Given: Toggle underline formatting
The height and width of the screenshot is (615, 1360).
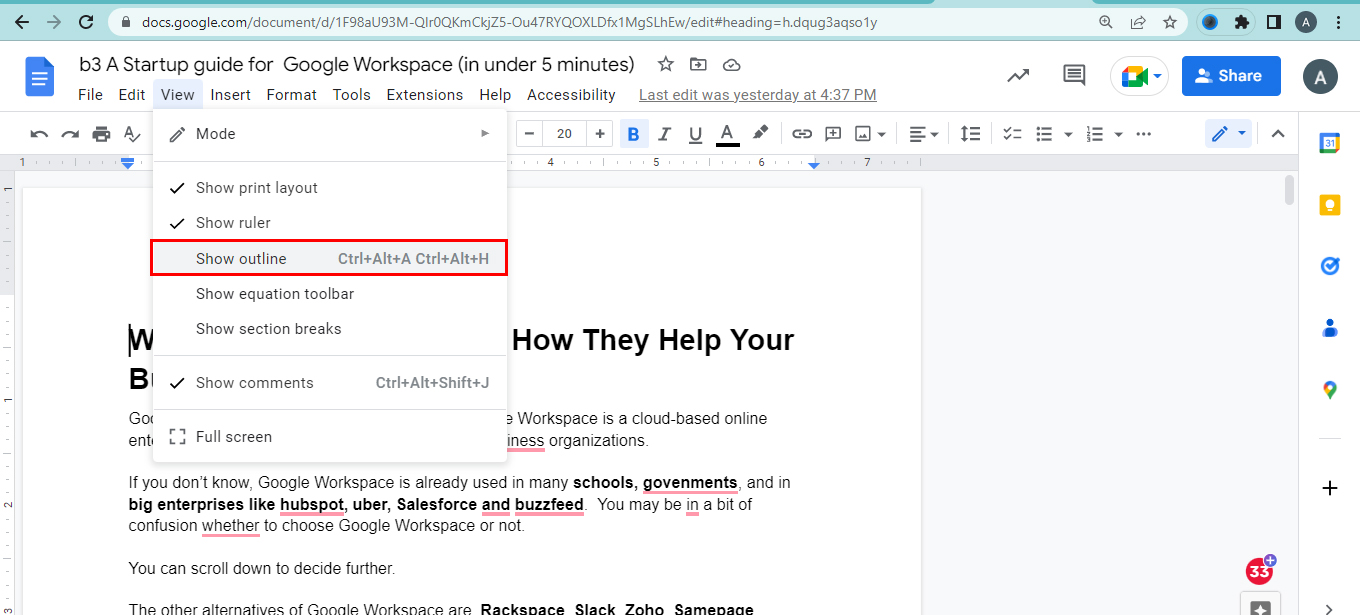Looking at the screenshot, I should (x=696, y=134).
